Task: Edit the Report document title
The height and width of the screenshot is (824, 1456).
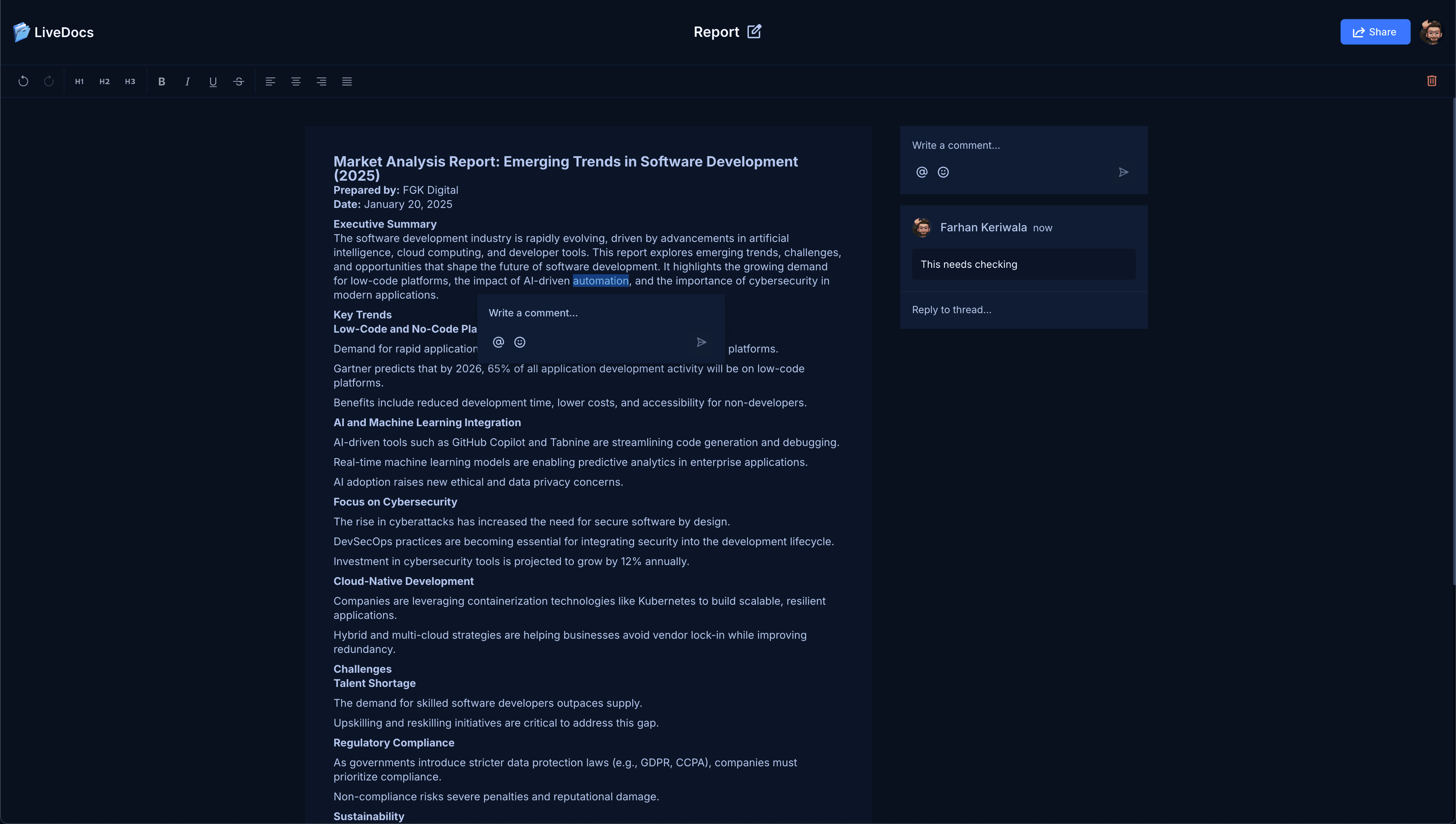Action: tap(754, 32)
